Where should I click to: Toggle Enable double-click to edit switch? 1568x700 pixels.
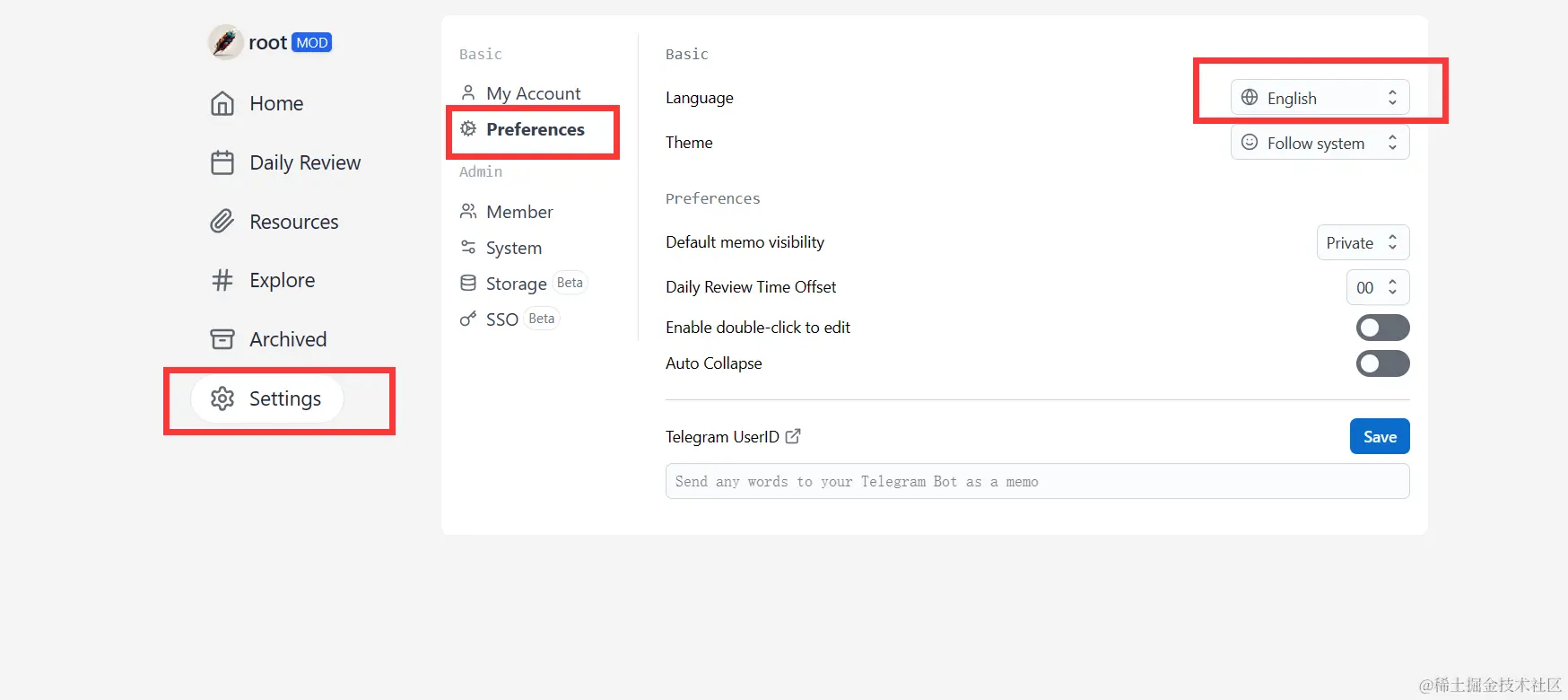pyautogui.click(x=1382, y=328)
